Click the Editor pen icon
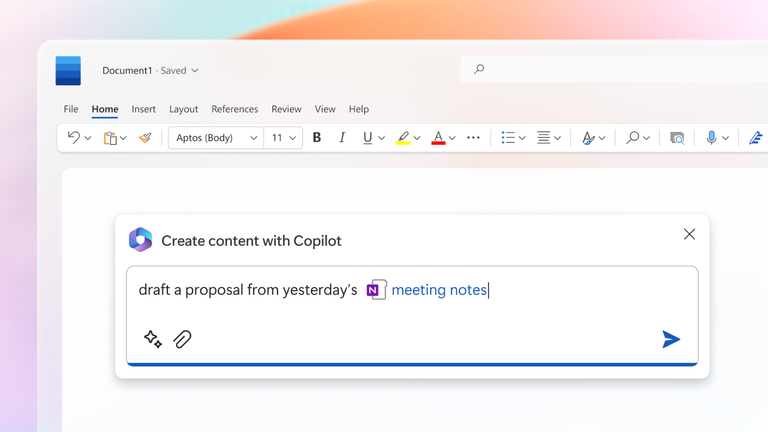 point(756,138)
